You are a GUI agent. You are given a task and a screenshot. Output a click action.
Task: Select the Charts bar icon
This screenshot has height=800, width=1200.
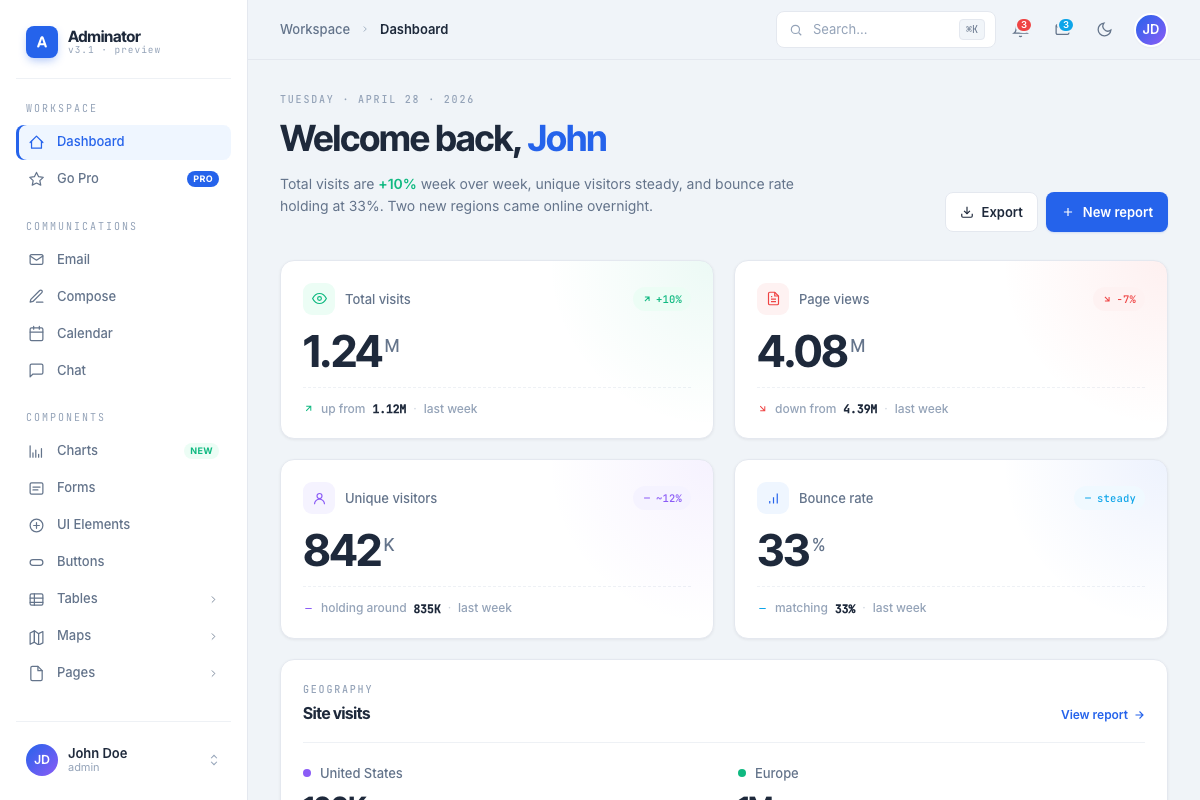coord(36,450)
